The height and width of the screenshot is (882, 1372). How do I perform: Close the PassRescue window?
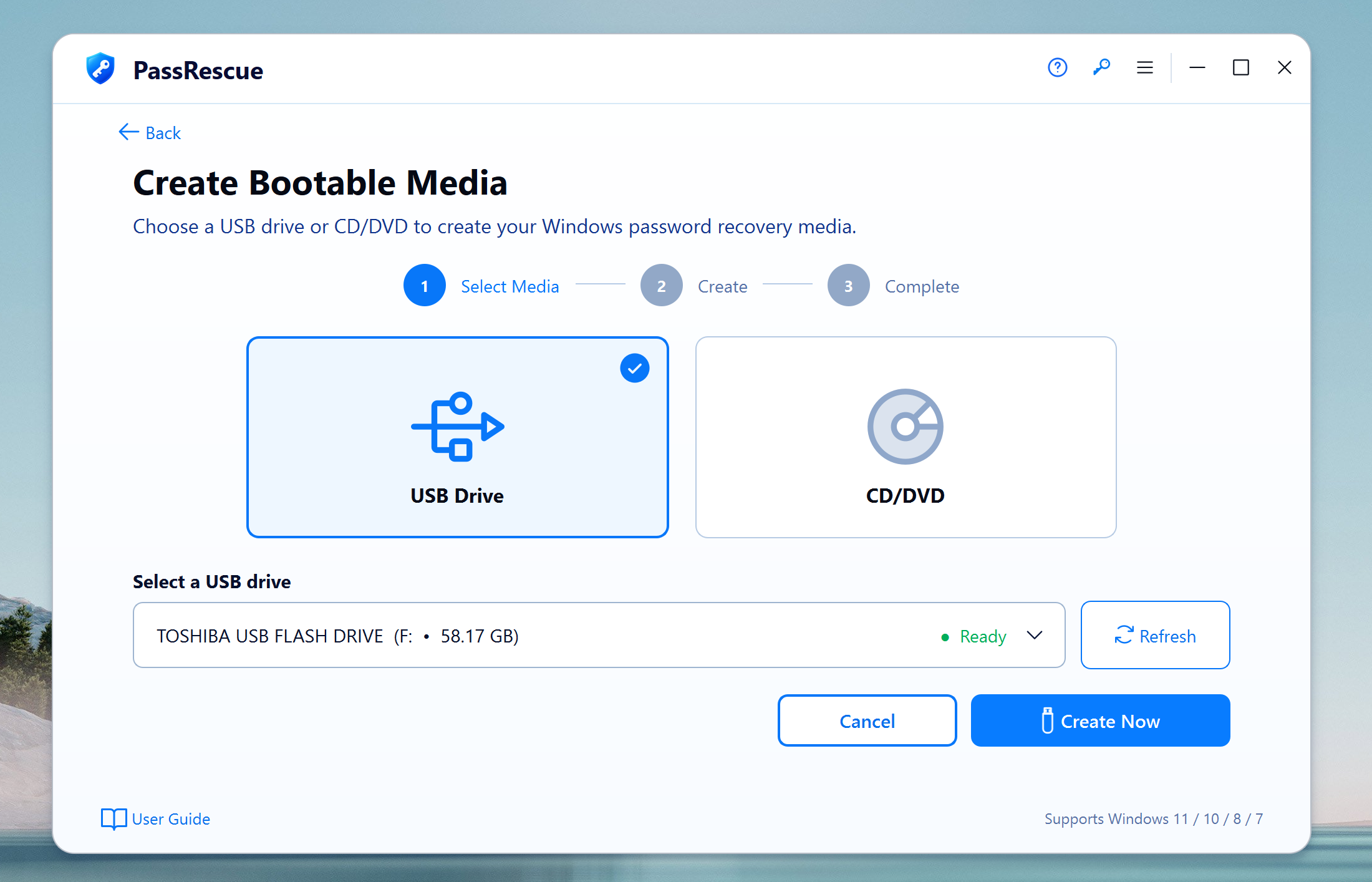(x=1284, y=67)
